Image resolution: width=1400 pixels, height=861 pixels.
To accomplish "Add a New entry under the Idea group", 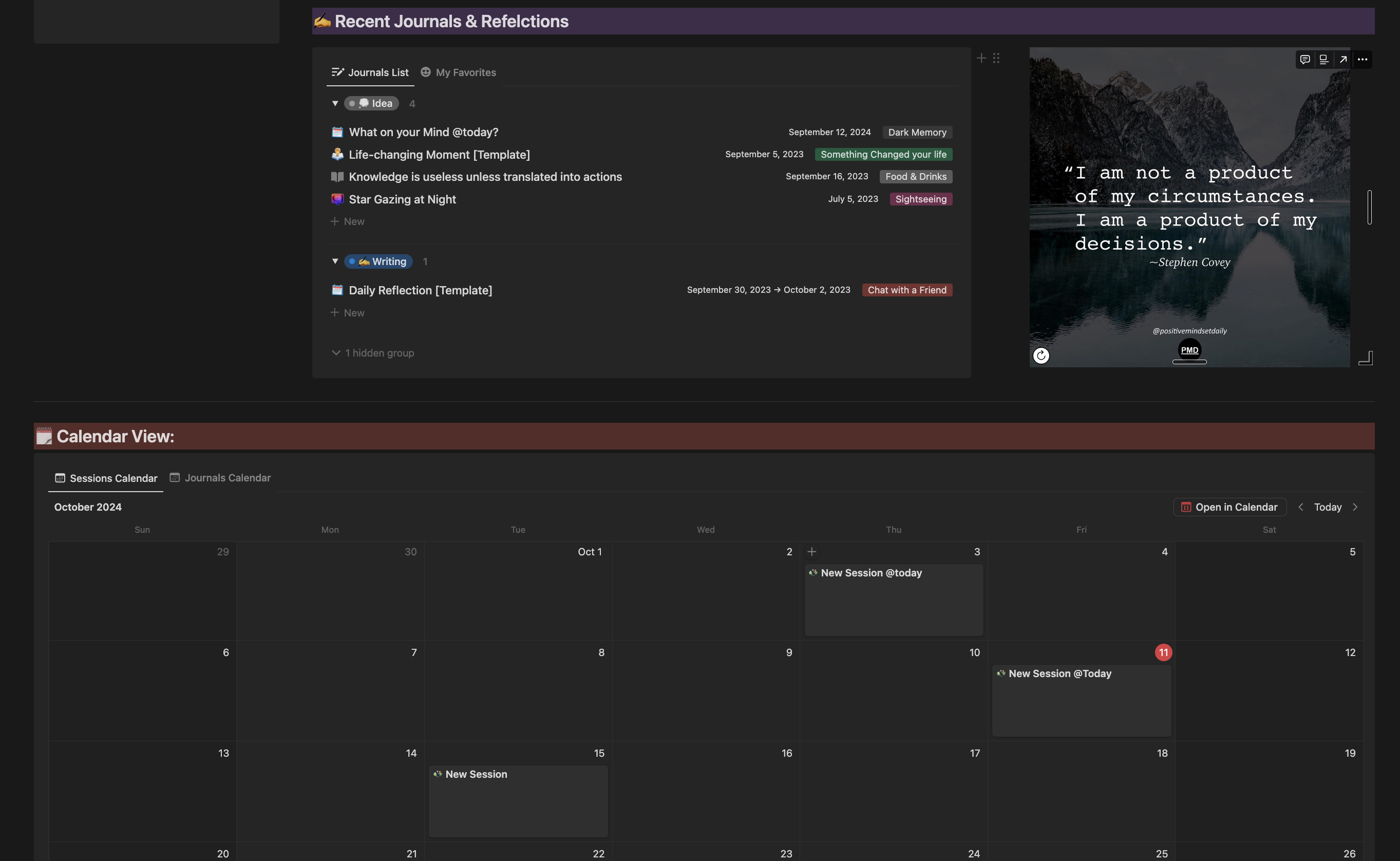I will (348, 221).
